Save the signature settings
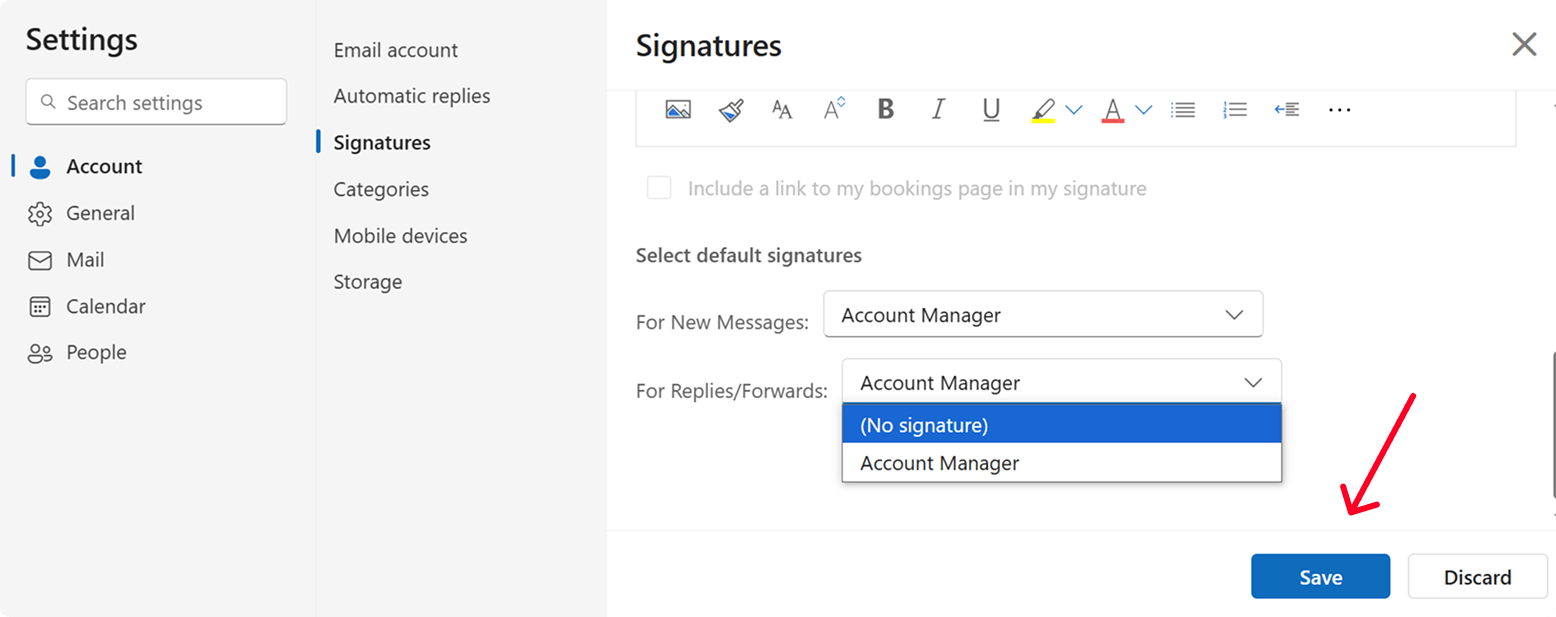The width and height of the screenshot is (1556, 617). click(1321, 577)
